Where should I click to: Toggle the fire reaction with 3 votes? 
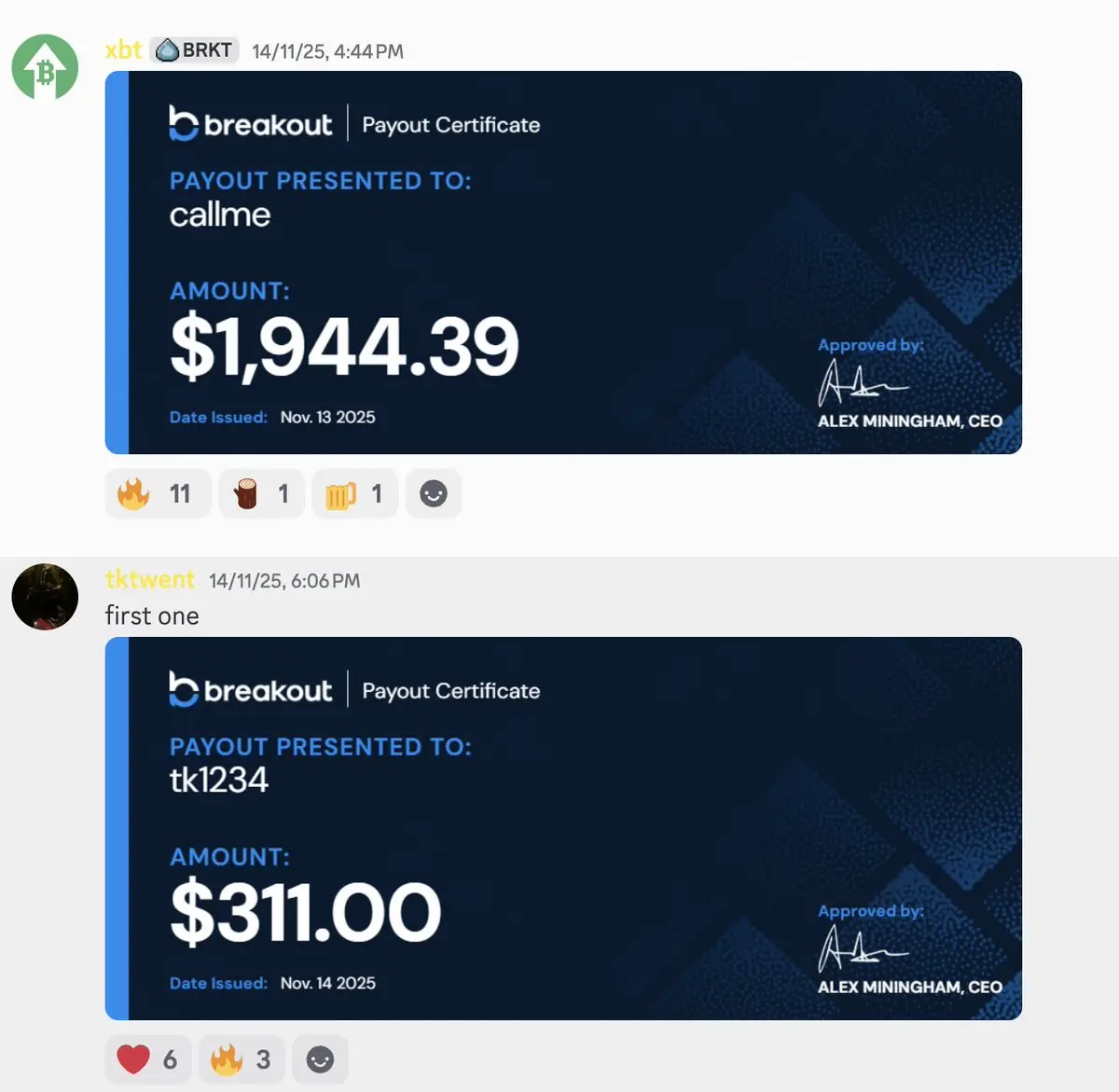point(241,1059)
